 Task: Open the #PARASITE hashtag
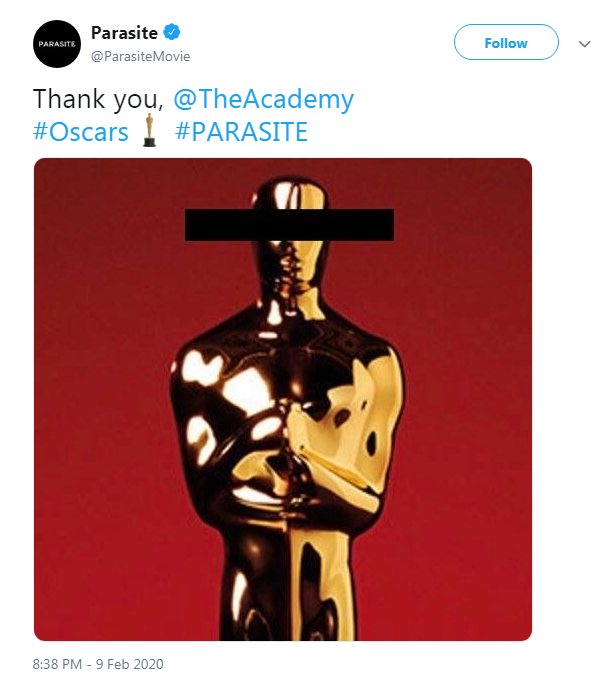point(241,132)
